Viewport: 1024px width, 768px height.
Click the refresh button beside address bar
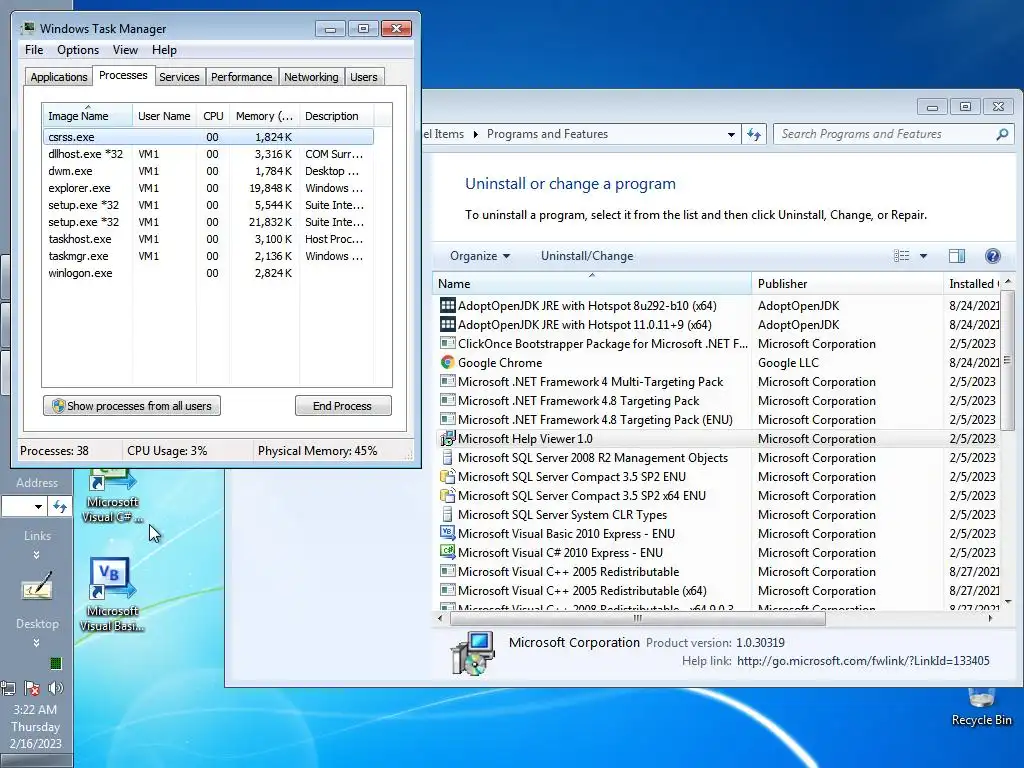click(x=754, y=134)
